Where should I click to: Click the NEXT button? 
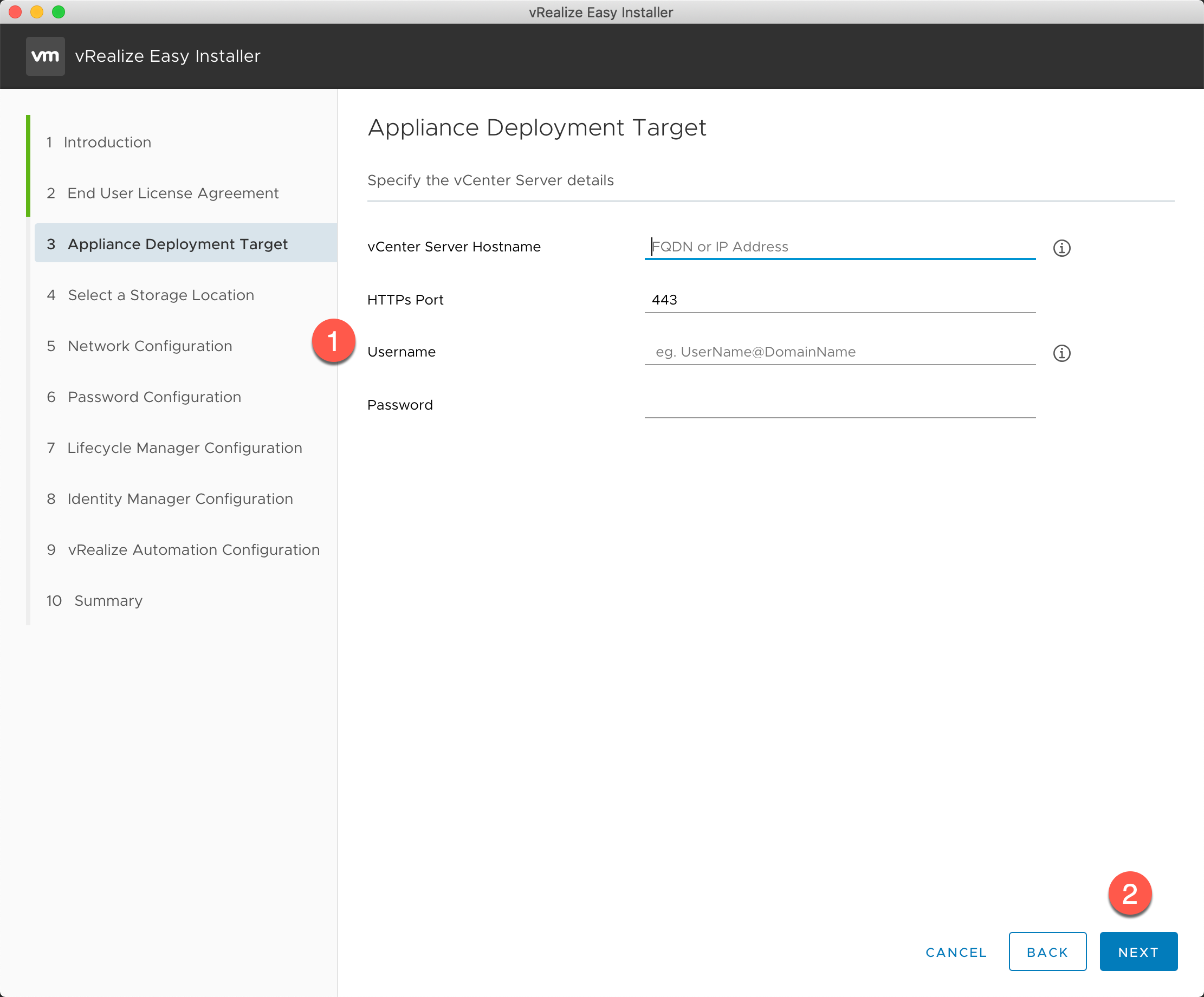pyautogui.click(x=1138, y=951)
